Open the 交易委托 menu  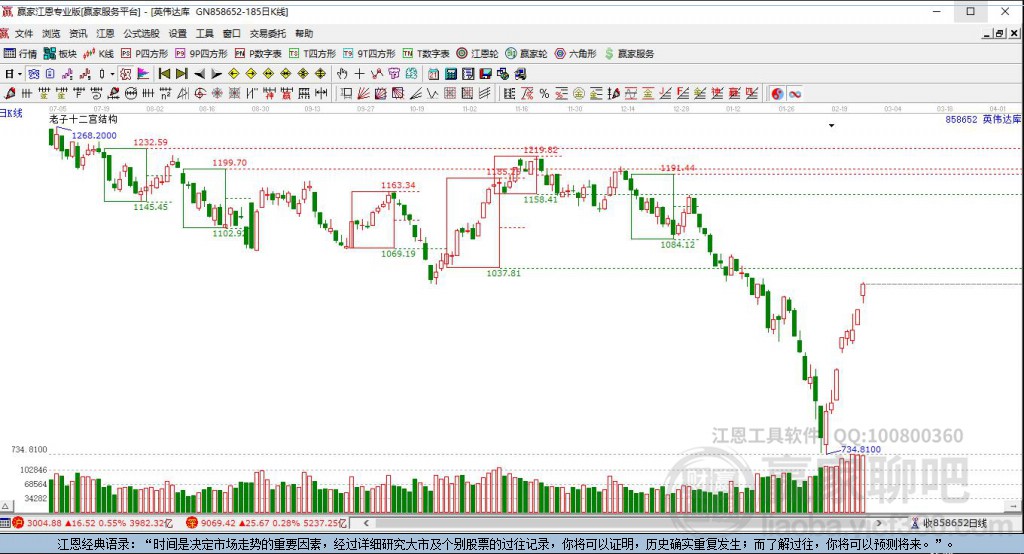[268, 33]
